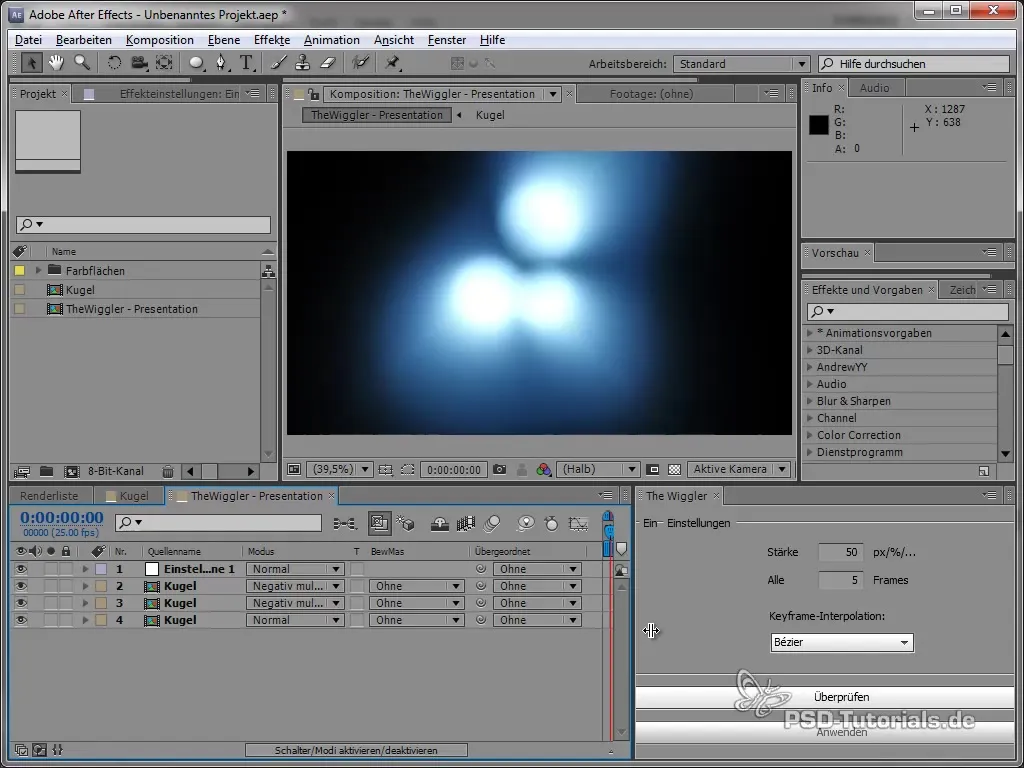Click the delete trash icon in Projekt panel

(168, 472)
